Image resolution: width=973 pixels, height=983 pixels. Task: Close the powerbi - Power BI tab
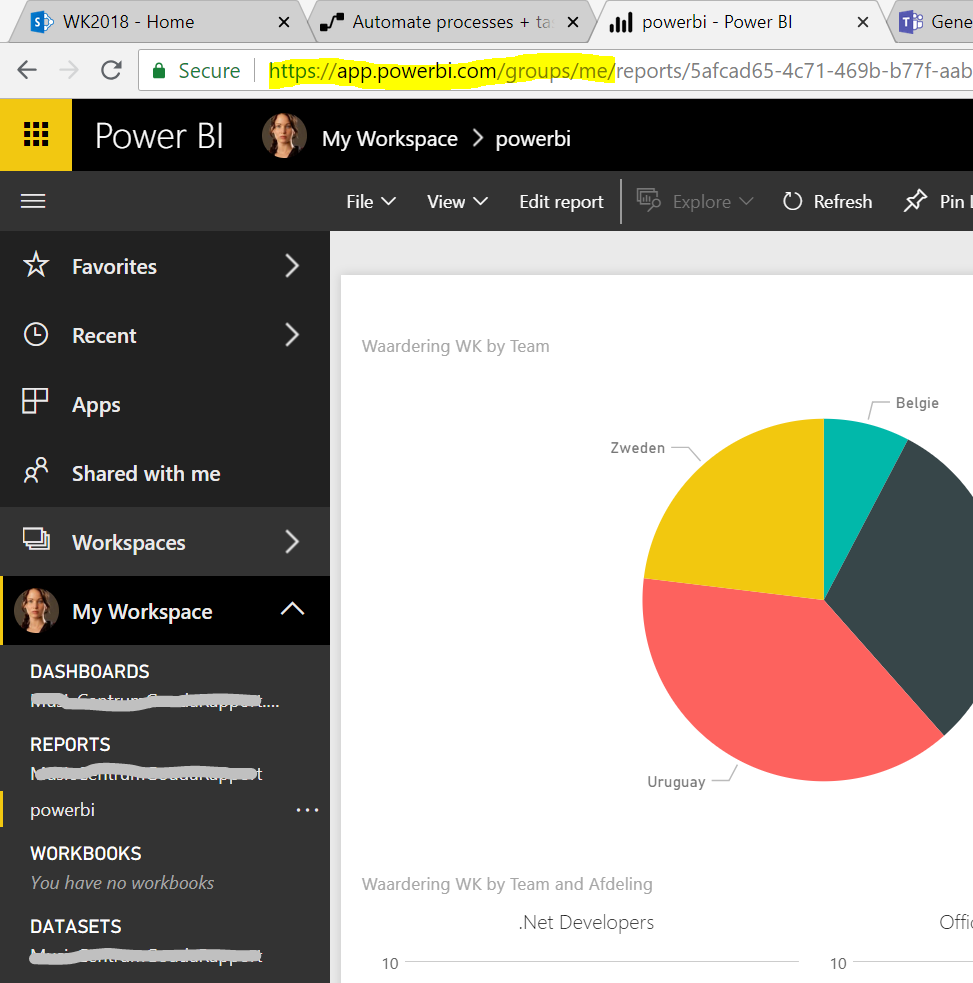(863, 23)
